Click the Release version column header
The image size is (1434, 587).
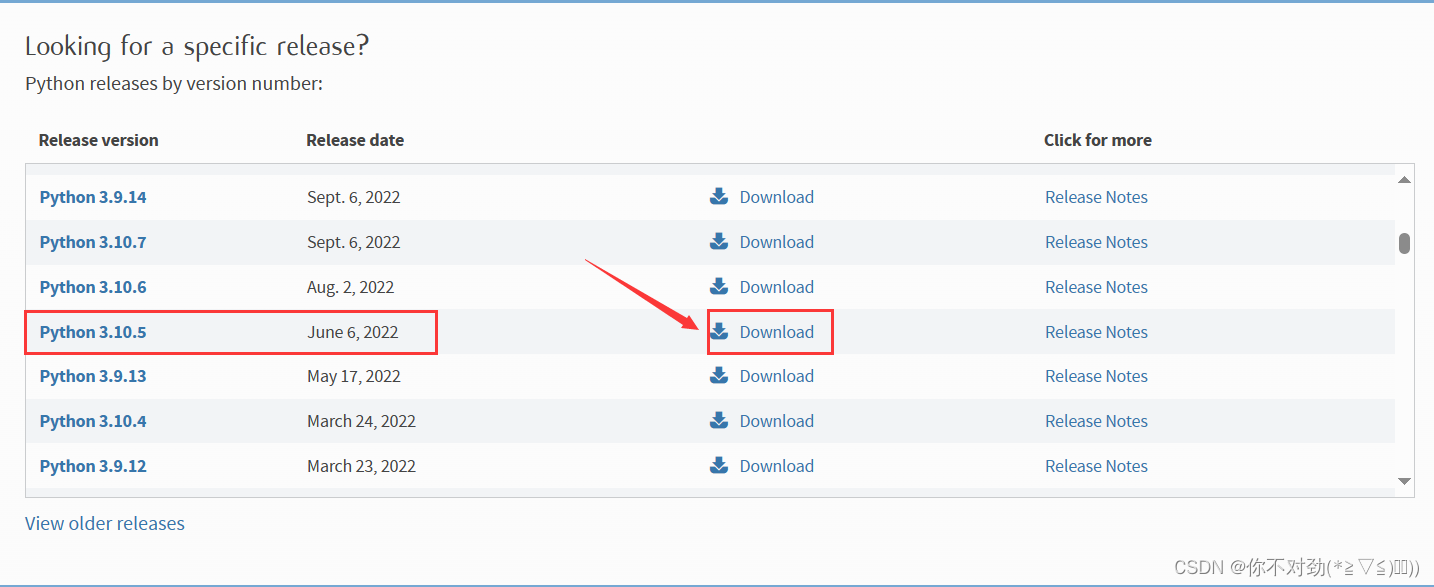98,140
